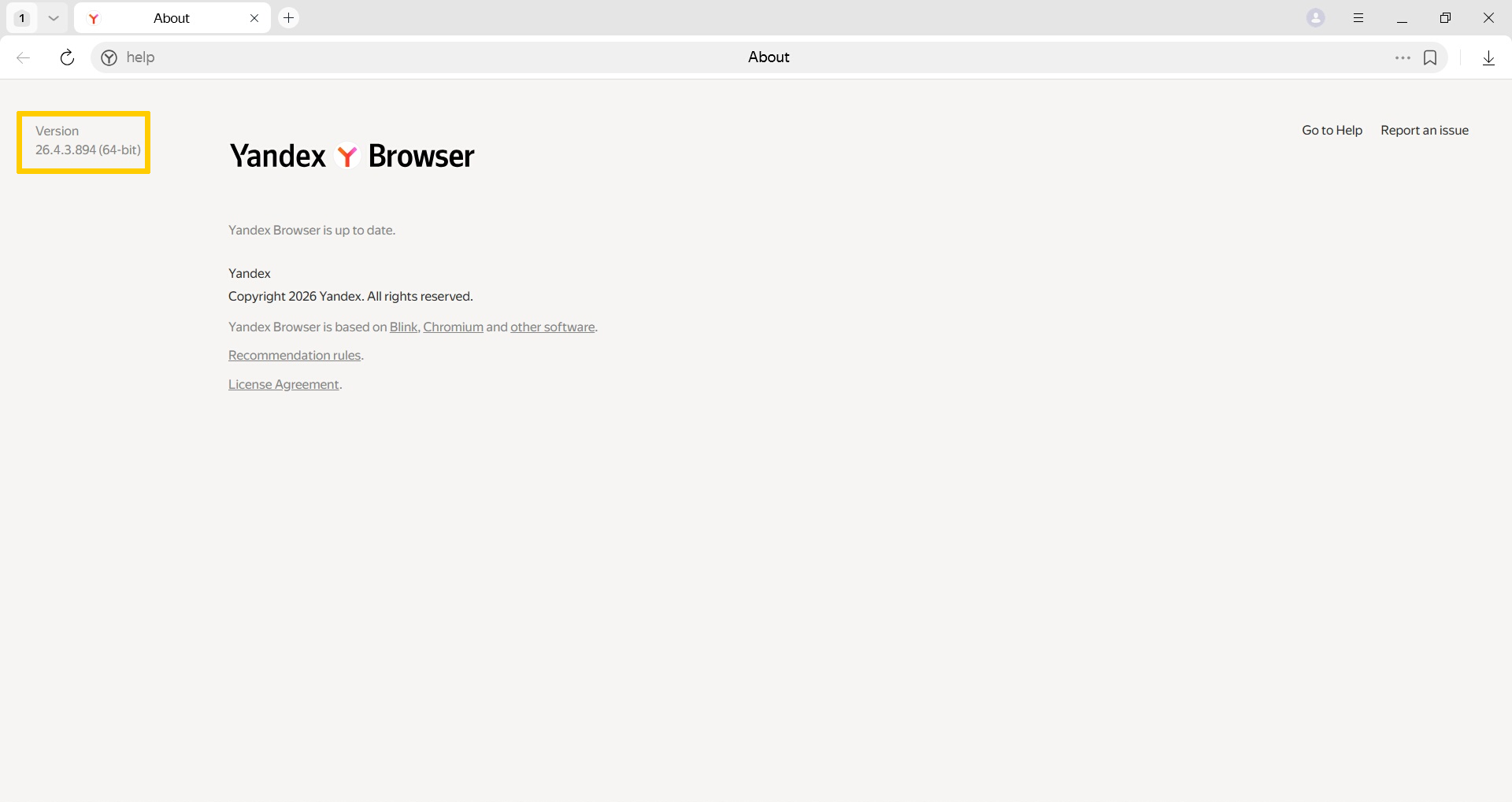Viewport: 1512px width, 802px height.
Task: Select the About tab
Action: [172, 18]
